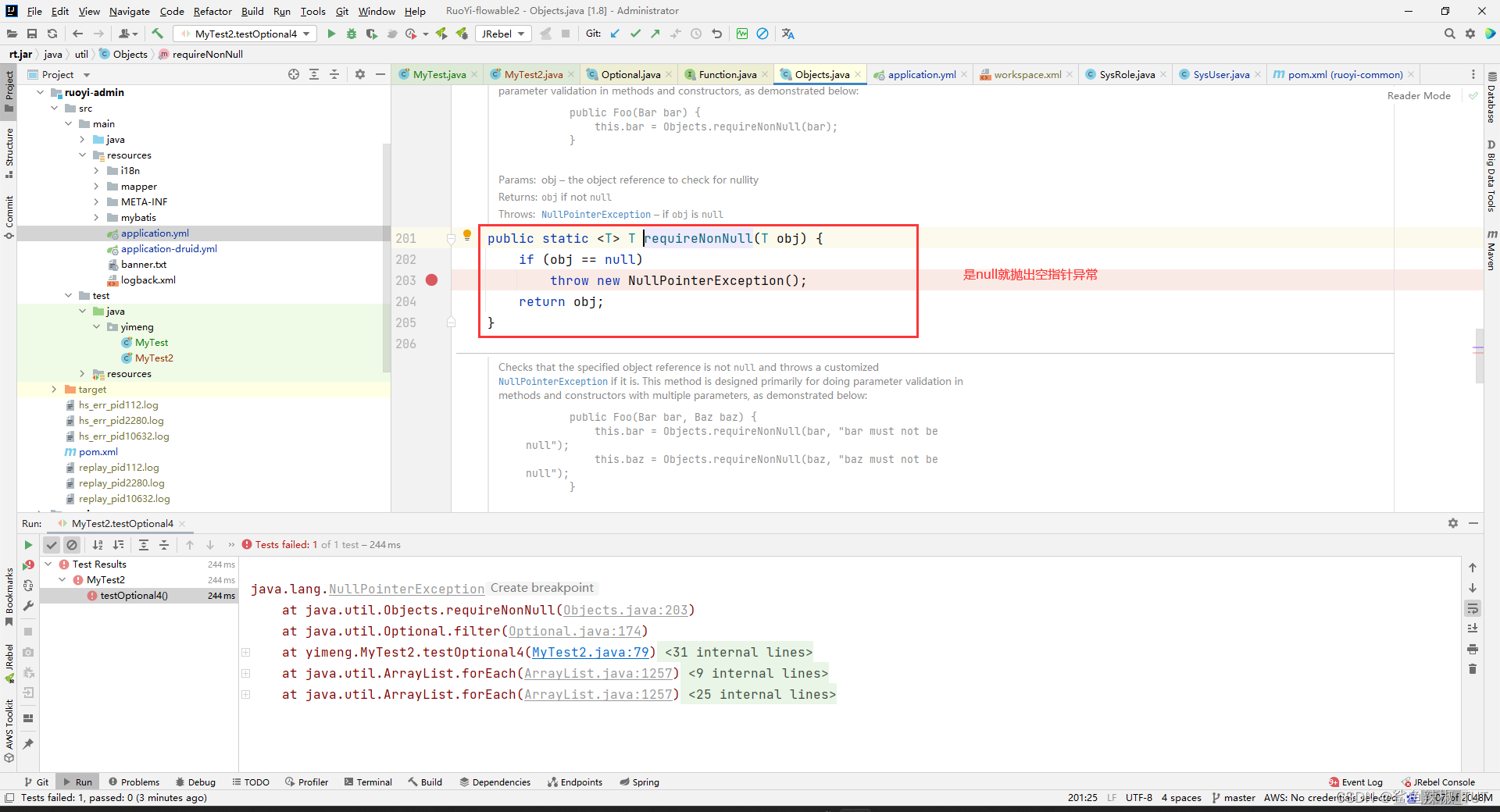
Task: Toggle scroll to end in console
Action: pyautogui.click(x=1473, y=629)
